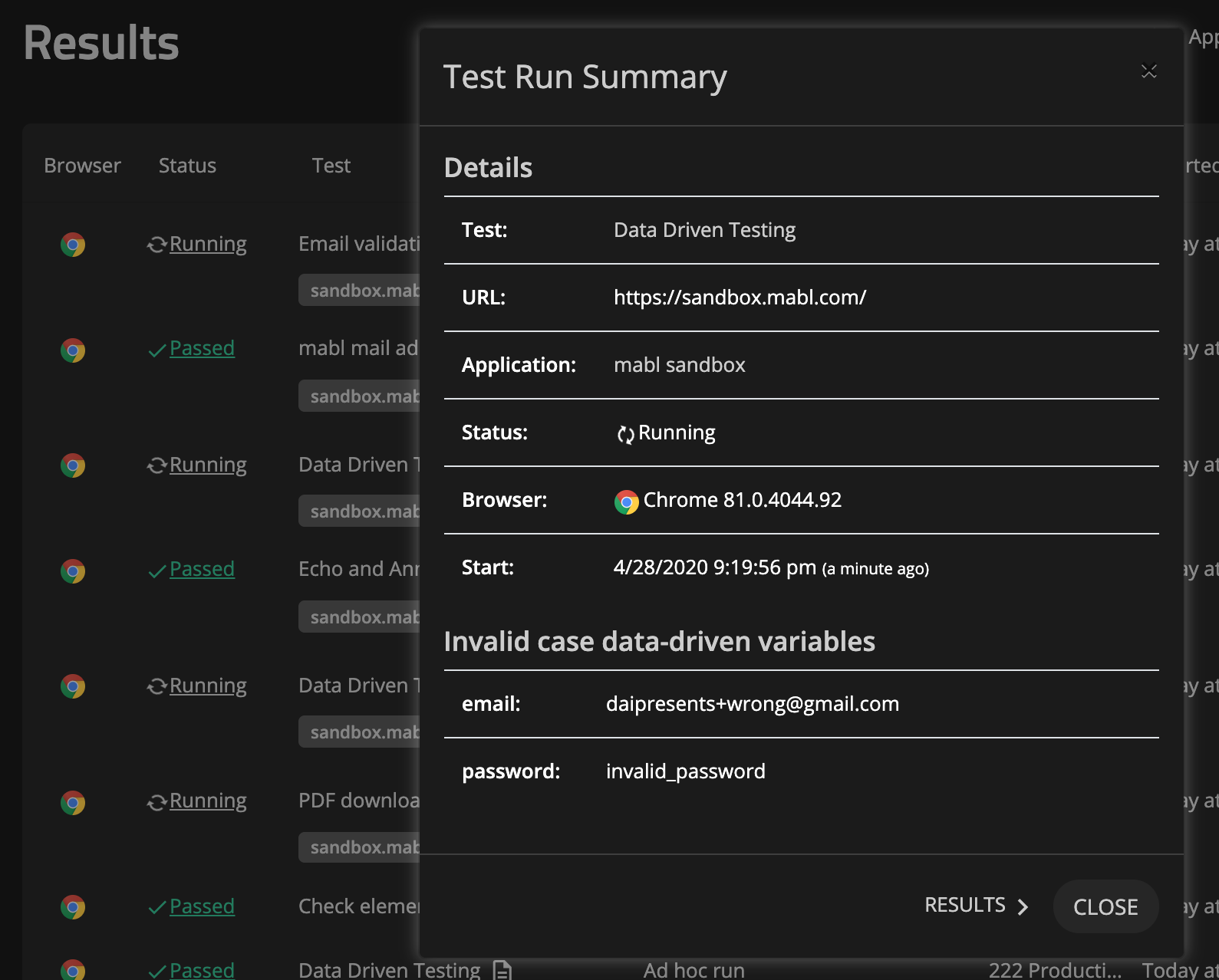Viewport: 1219px width, 980px height.
Task: Click the chevron arrow next to RESULTS
Action: pos(1023,907)
